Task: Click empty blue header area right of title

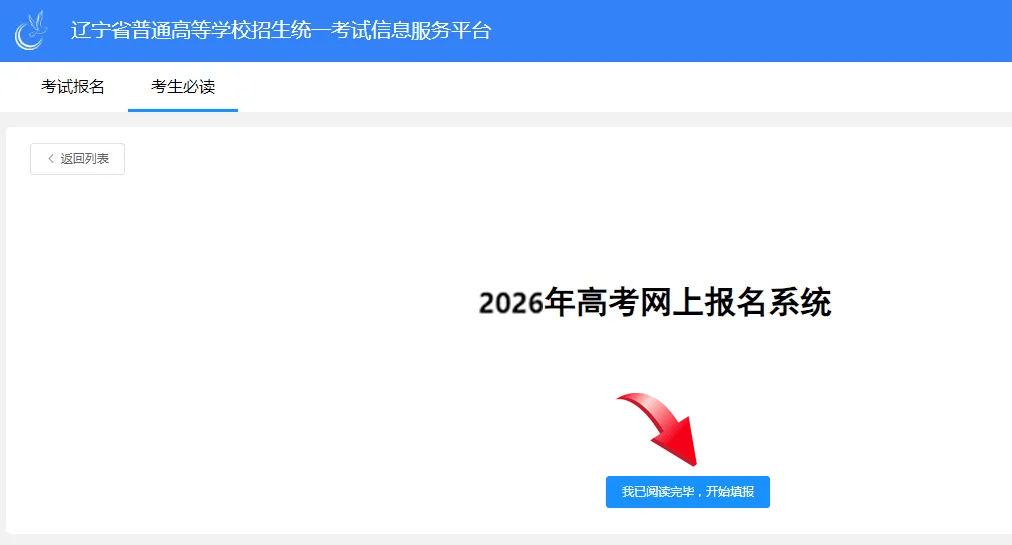Action: pos(750,31)
